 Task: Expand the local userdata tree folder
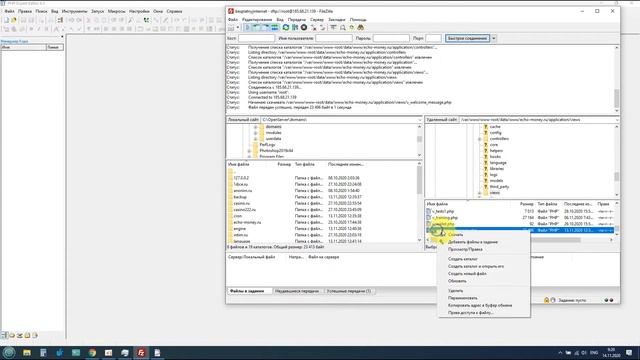coord(256,139)
